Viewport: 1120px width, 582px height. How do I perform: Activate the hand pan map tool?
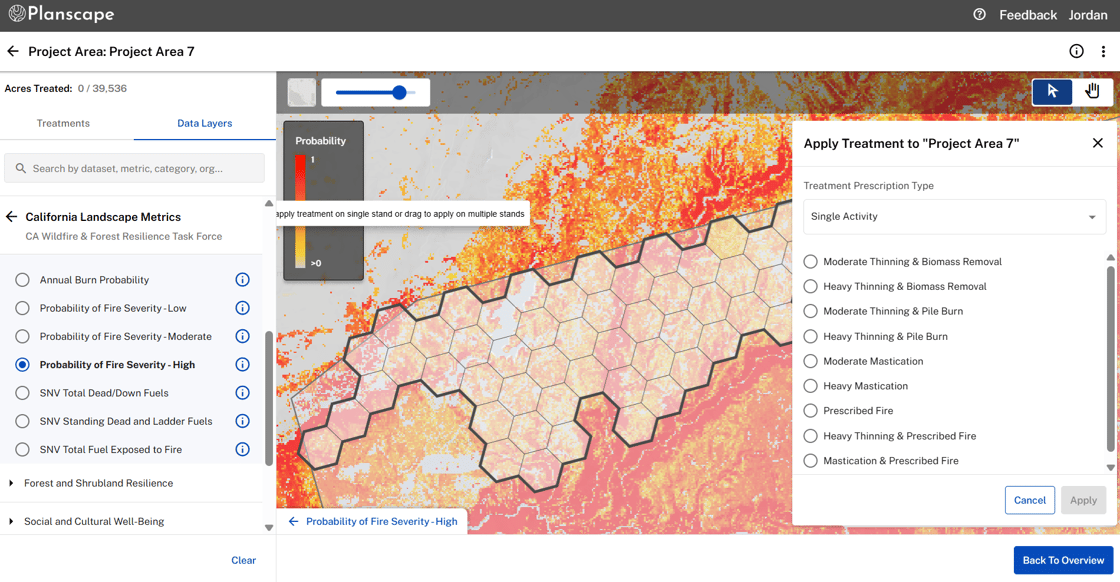[x=1092, y=91]
